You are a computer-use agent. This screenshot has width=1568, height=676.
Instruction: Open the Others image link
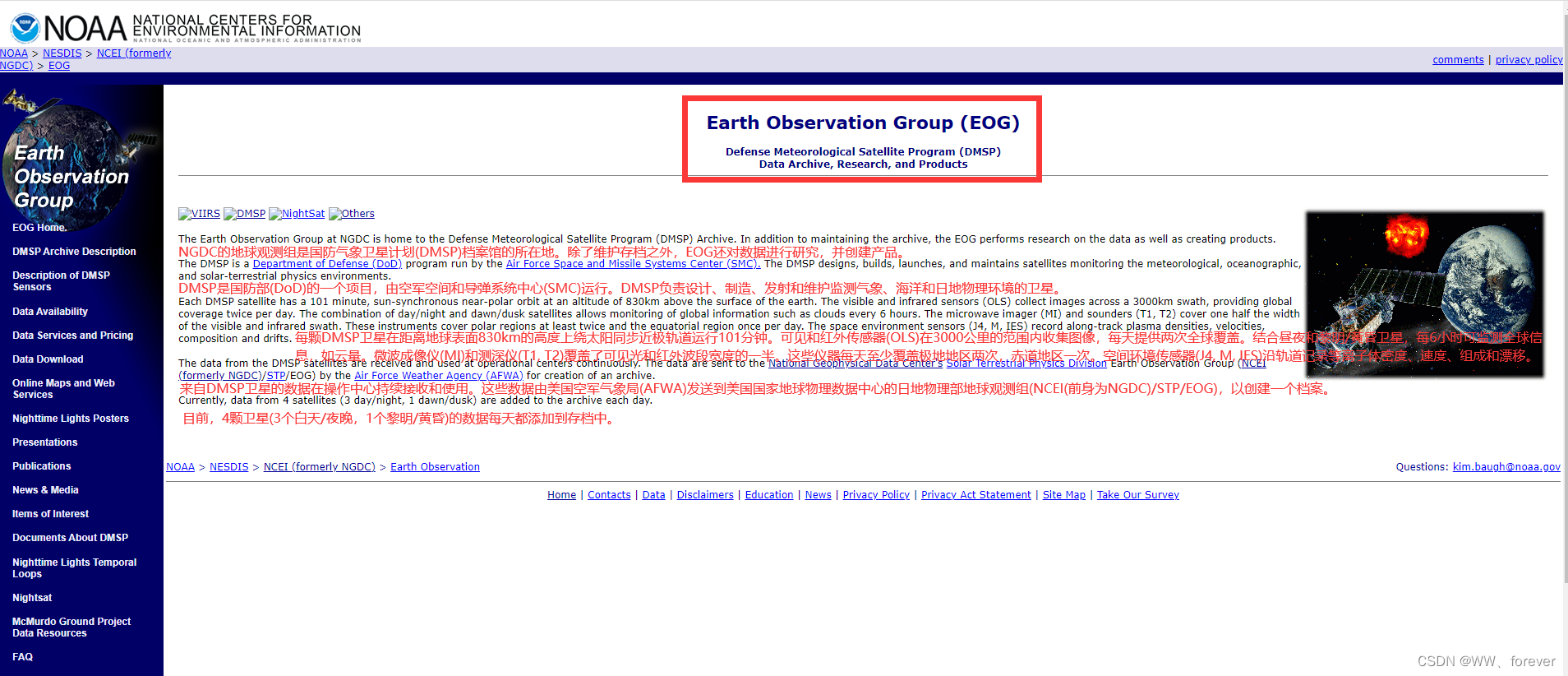352,214
